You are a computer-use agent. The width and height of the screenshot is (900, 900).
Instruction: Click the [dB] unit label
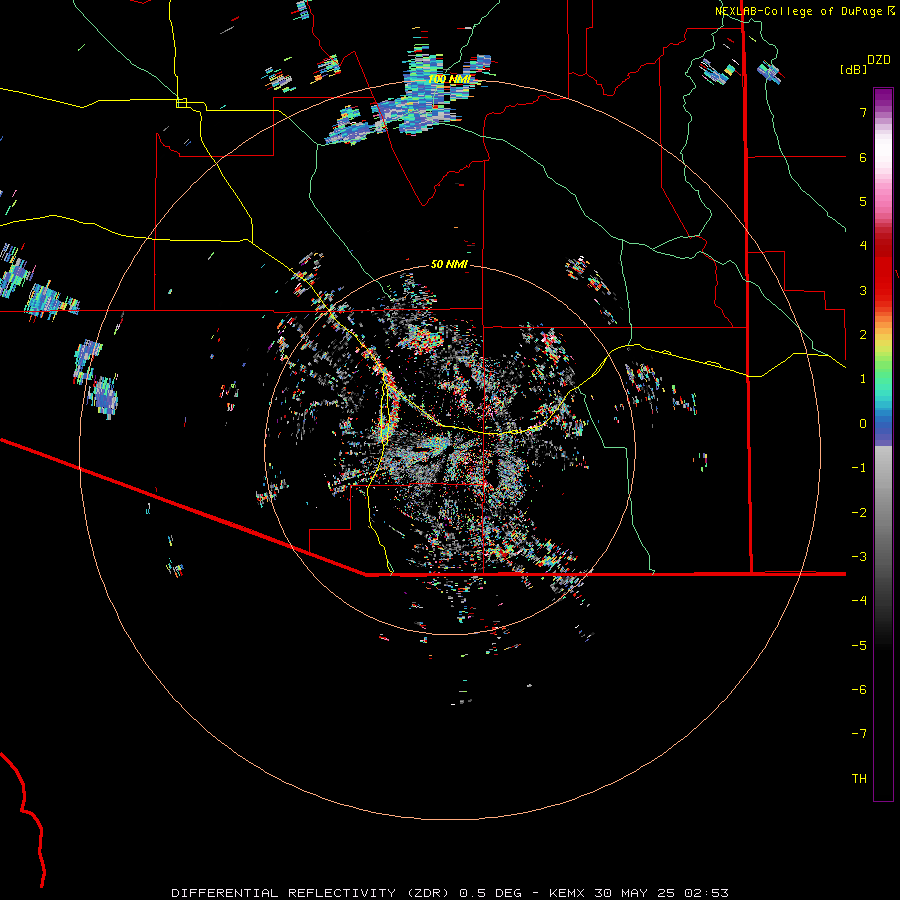pyautogui.click(x=854, y=69)
